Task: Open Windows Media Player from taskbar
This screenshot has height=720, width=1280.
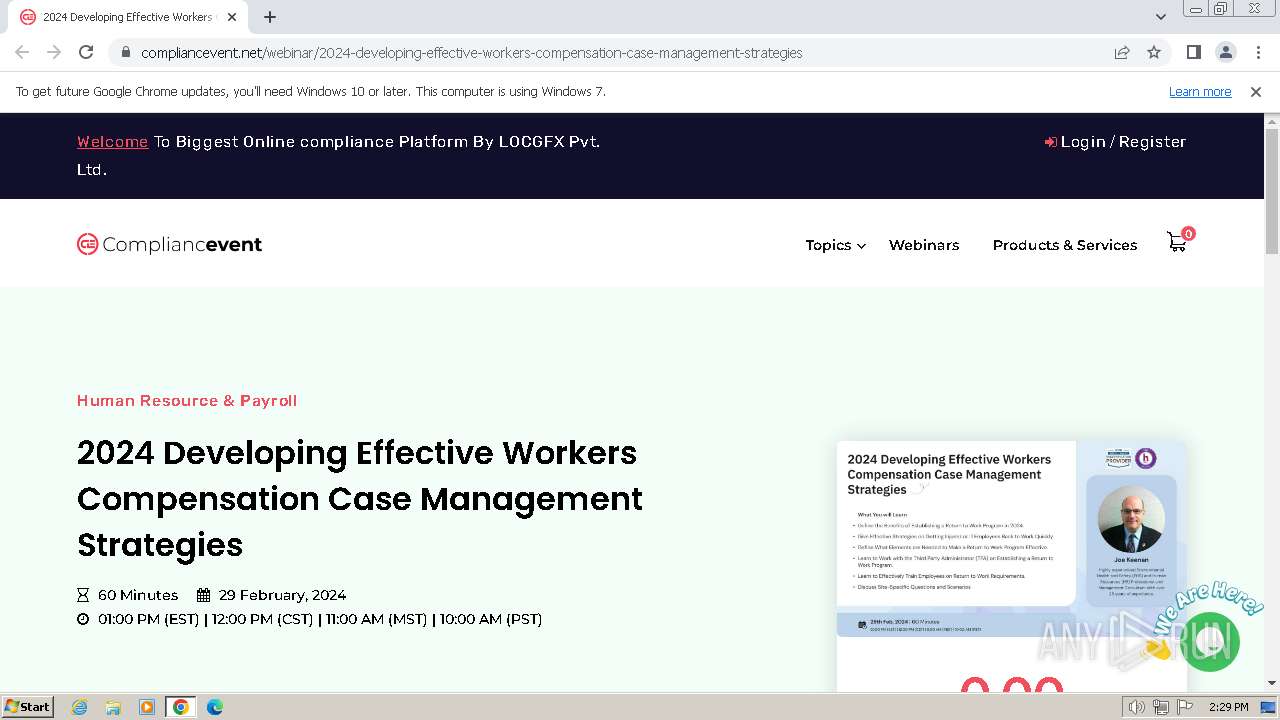Action: tap(147, 707)
